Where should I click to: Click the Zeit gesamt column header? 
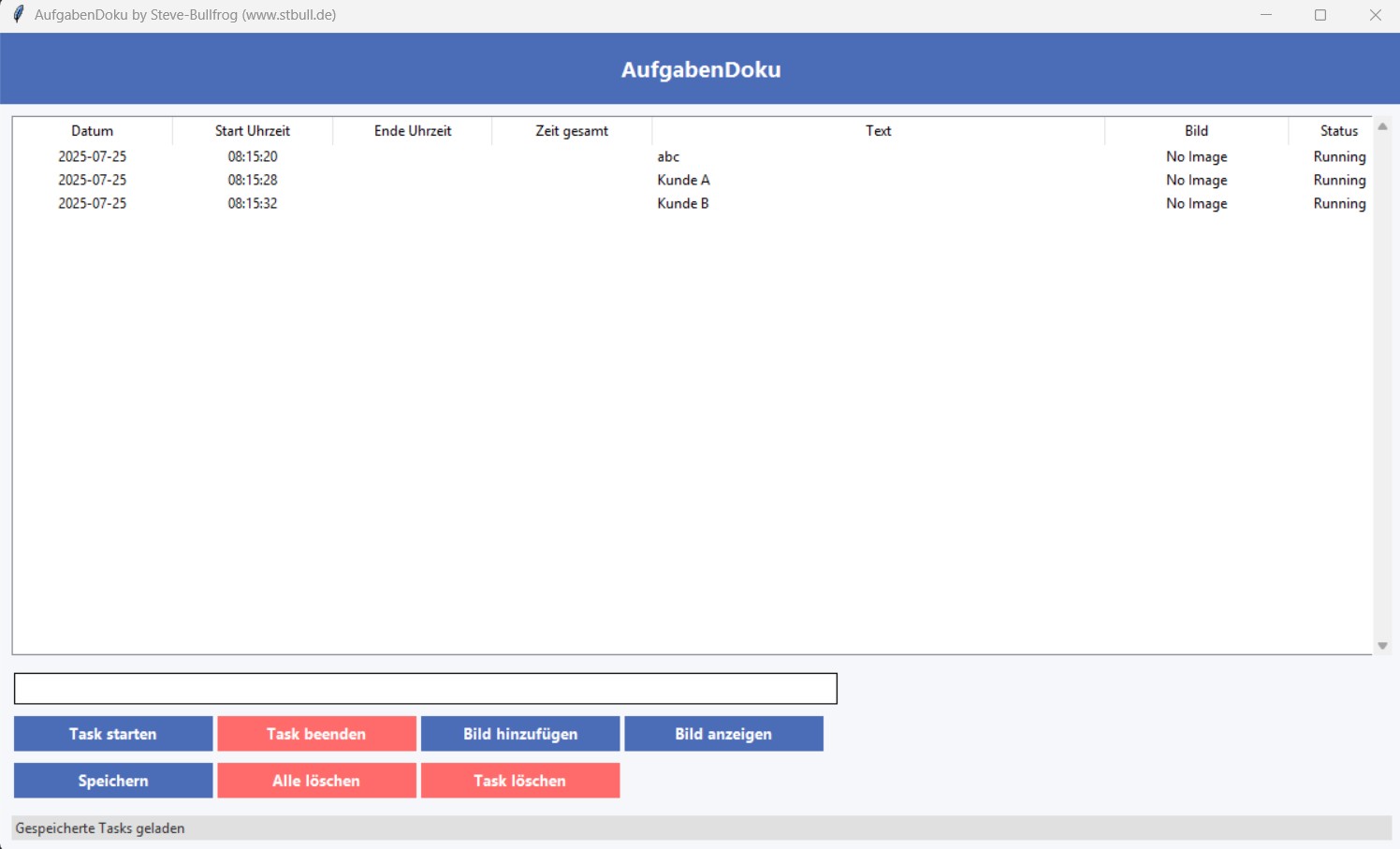572,131
